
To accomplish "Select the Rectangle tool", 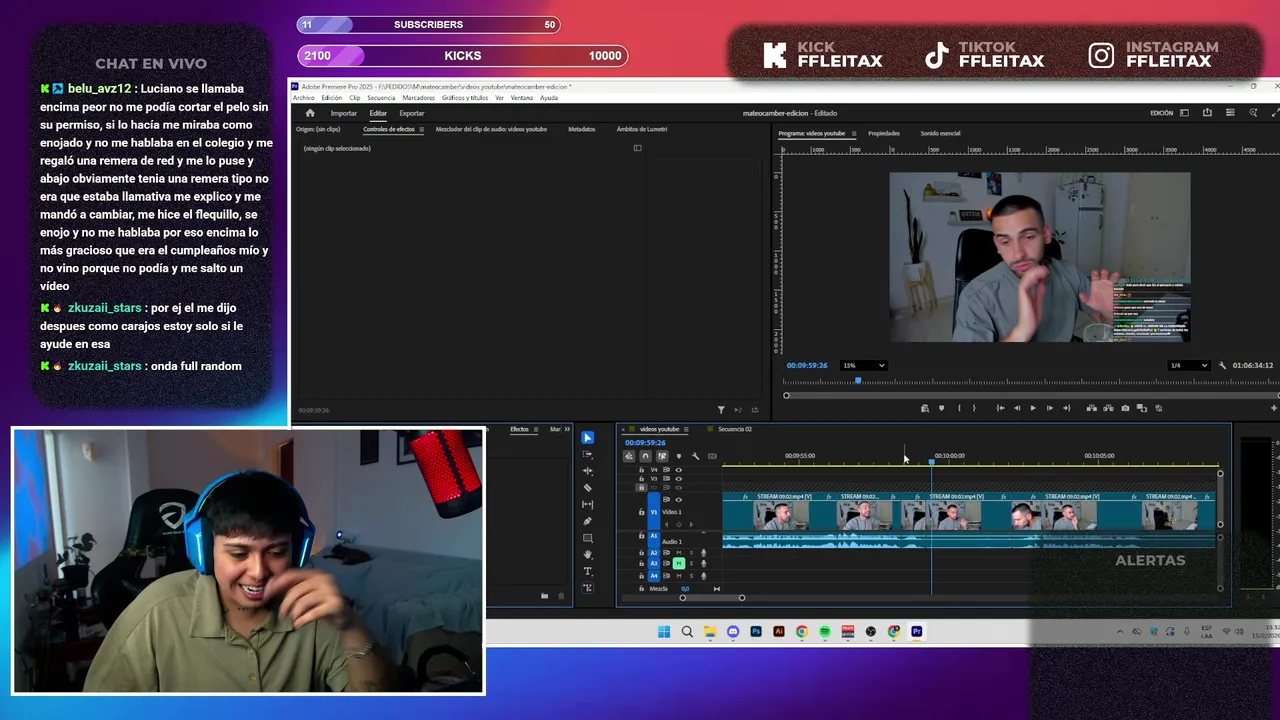I will (587, 538).
